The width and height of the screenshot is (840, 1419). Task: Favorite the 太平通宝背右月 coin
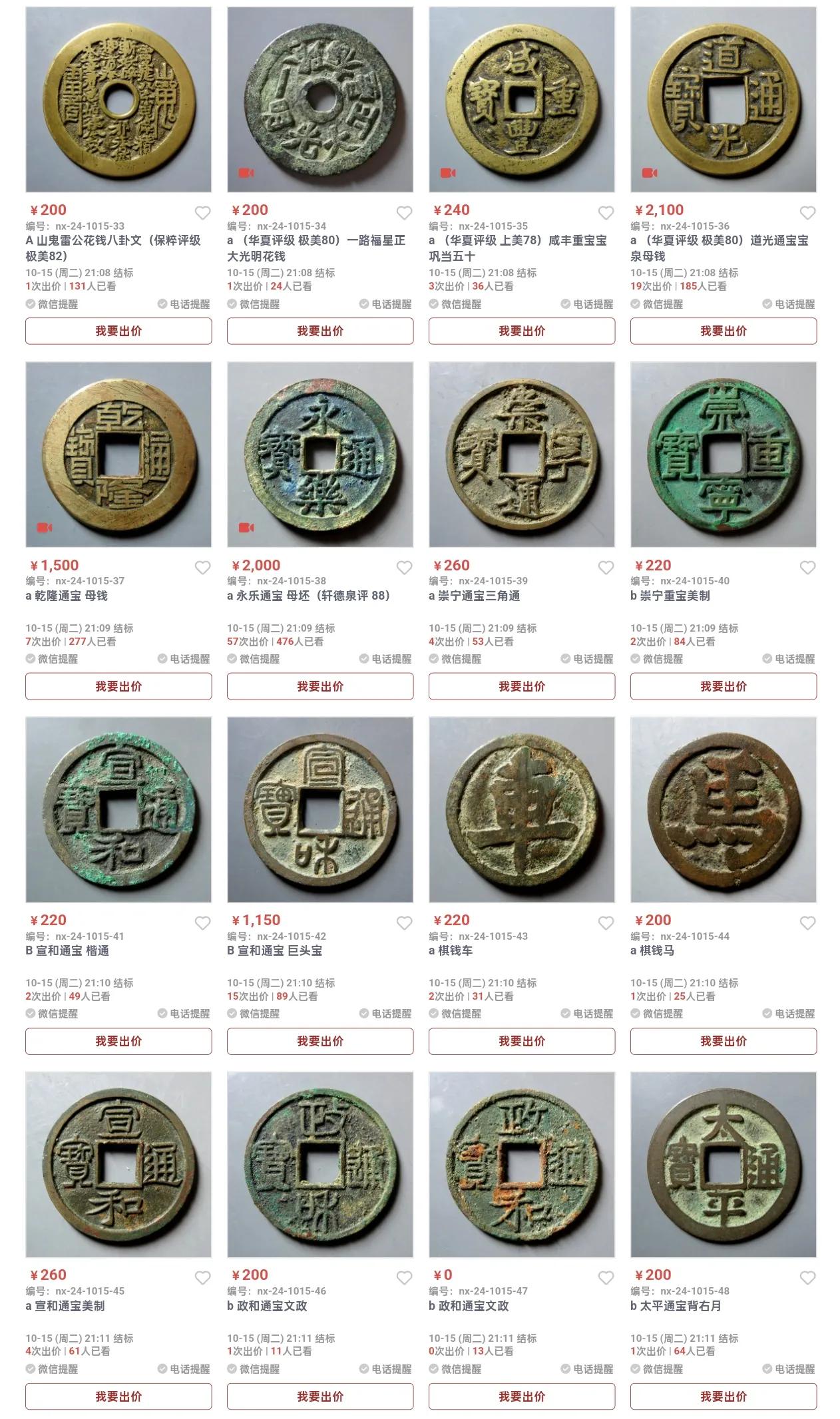click(x=807, y=1278)
